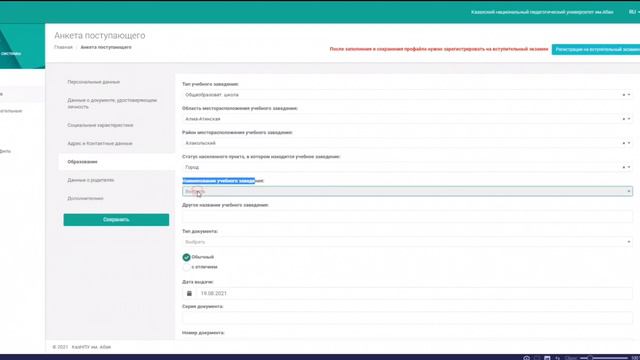Click the Другое название учебного заведения input
The width and height of the screenshot is (640, 360).
[x=407, y=216]
